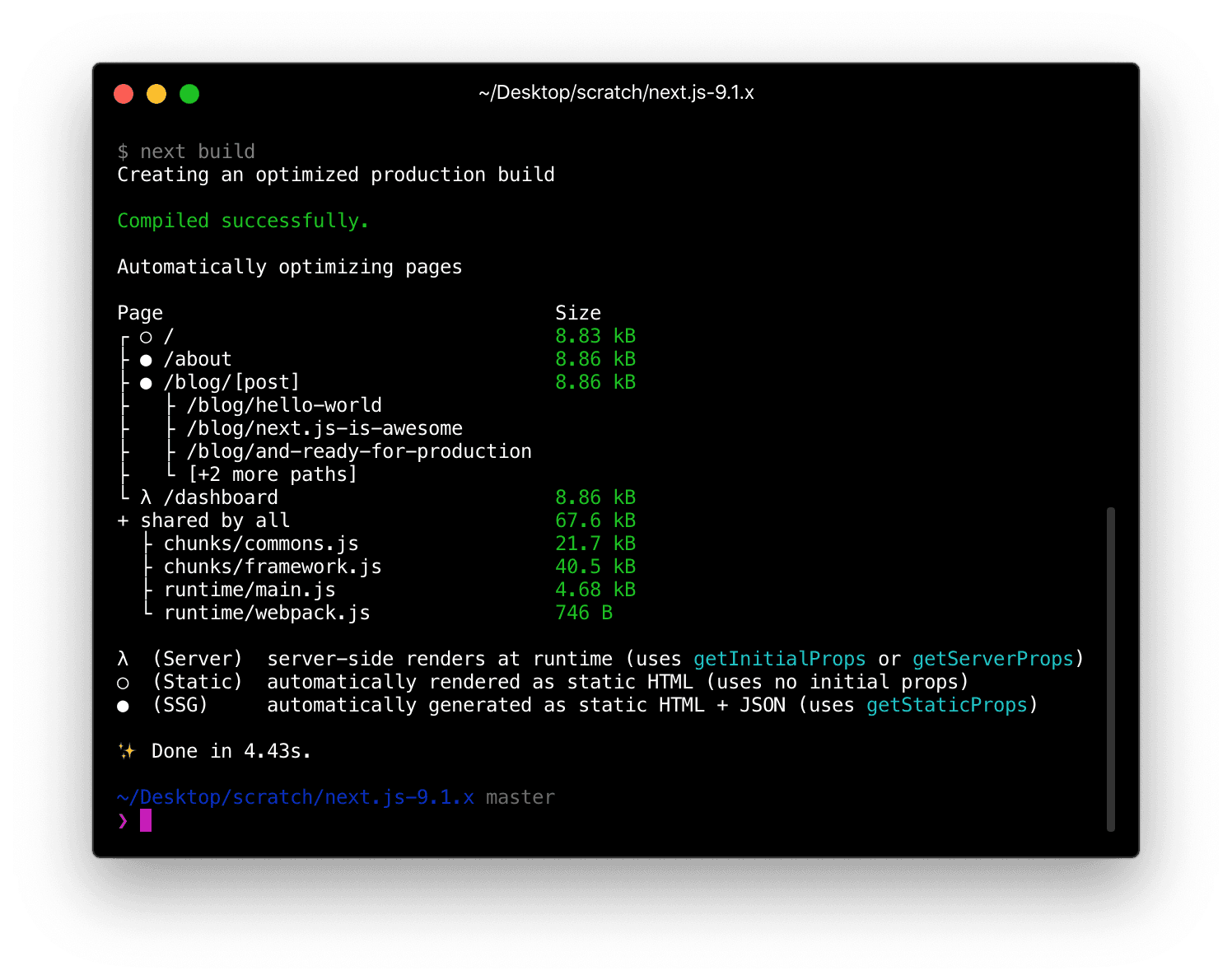The width and height of the screenshot is (1232, 980).
Task: Click chunks/framework.js entry
Action: 273,567
